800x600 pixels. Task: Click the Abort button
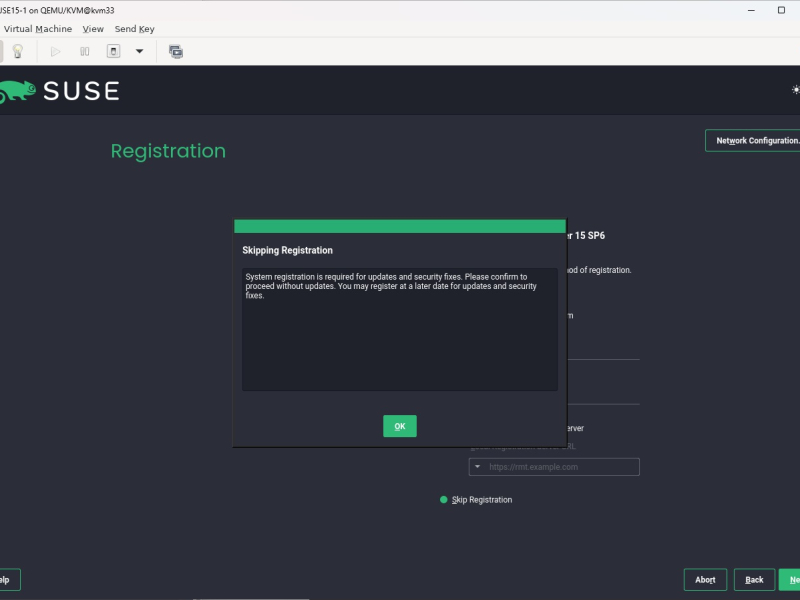coord(705,580)
